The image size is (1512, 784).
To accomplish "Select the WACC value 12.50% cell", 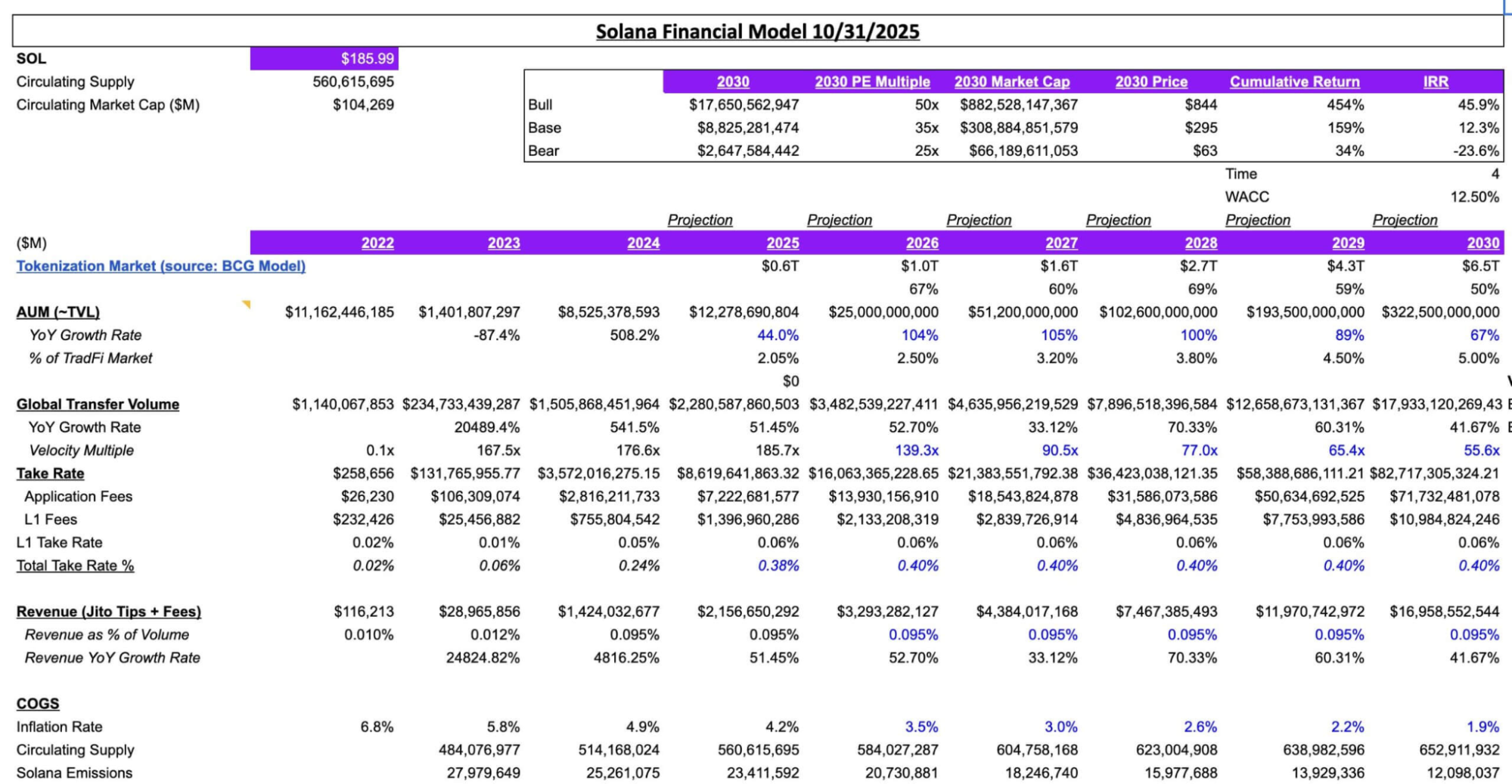I will point(1473,197).
